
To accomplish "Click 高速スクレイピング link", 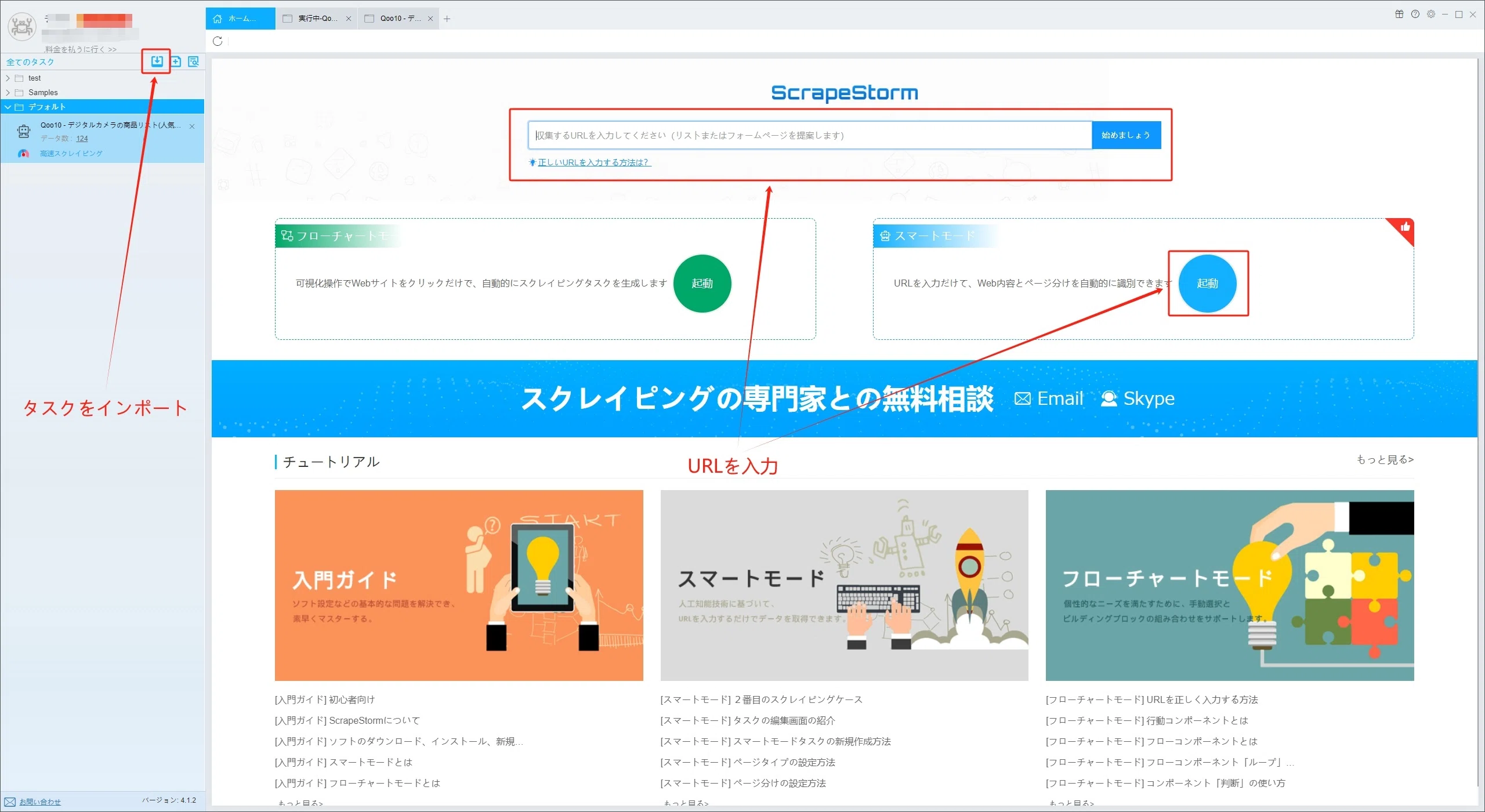I will point(71,154).
